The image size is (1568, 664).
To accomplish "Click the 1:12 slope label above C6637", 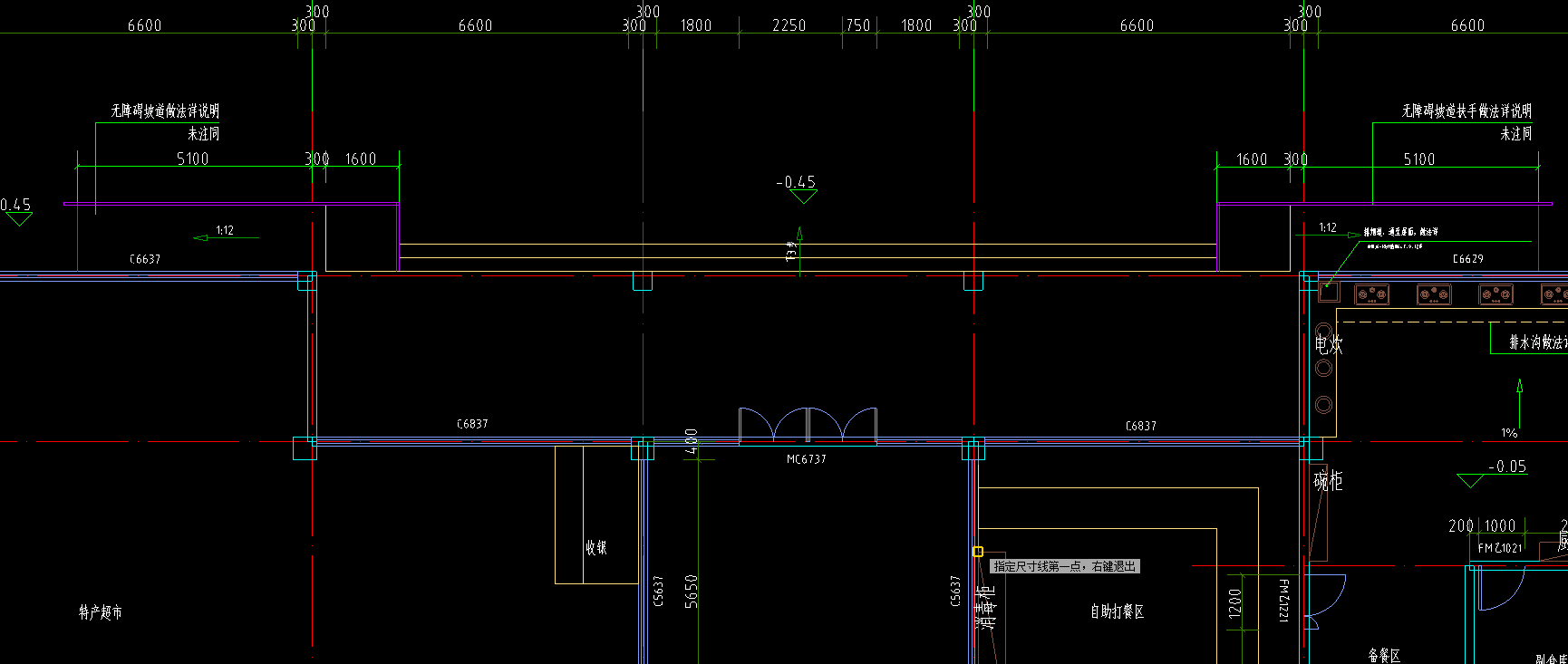I will tap(225, 230).
